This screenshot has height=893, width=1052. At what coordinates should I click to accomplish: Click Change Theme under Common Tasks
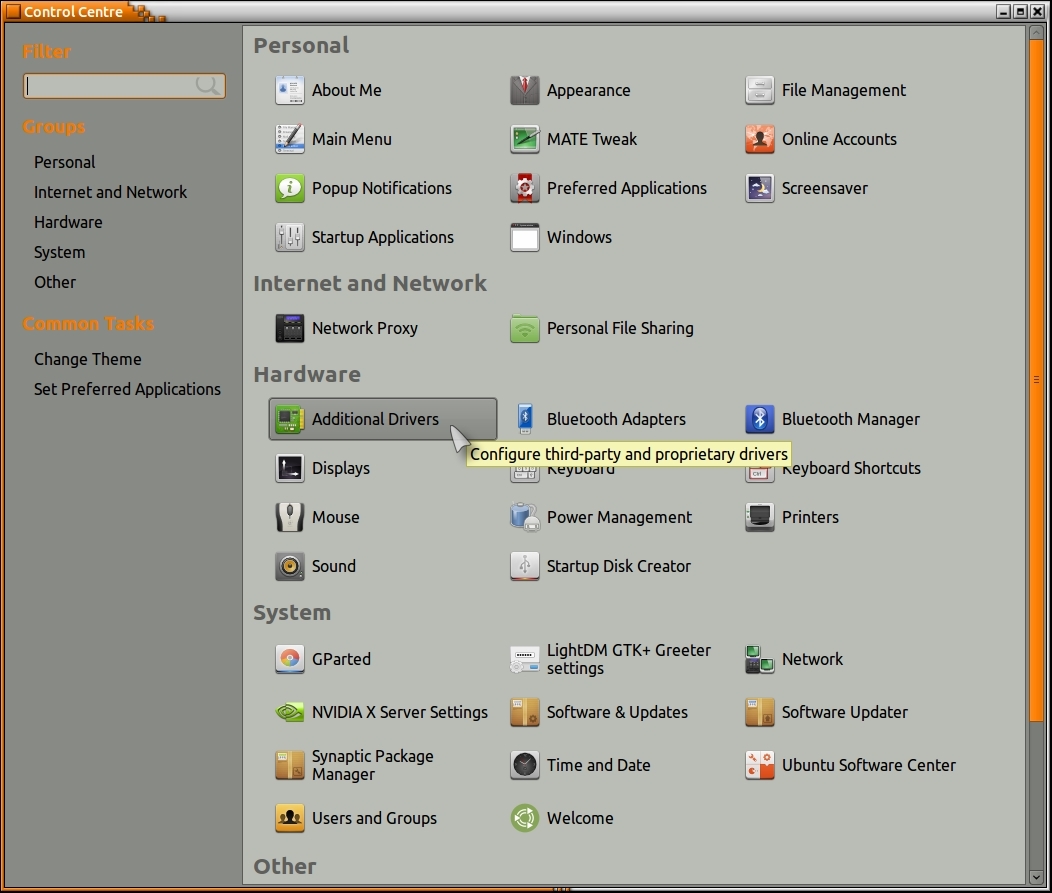click(88, 359)
